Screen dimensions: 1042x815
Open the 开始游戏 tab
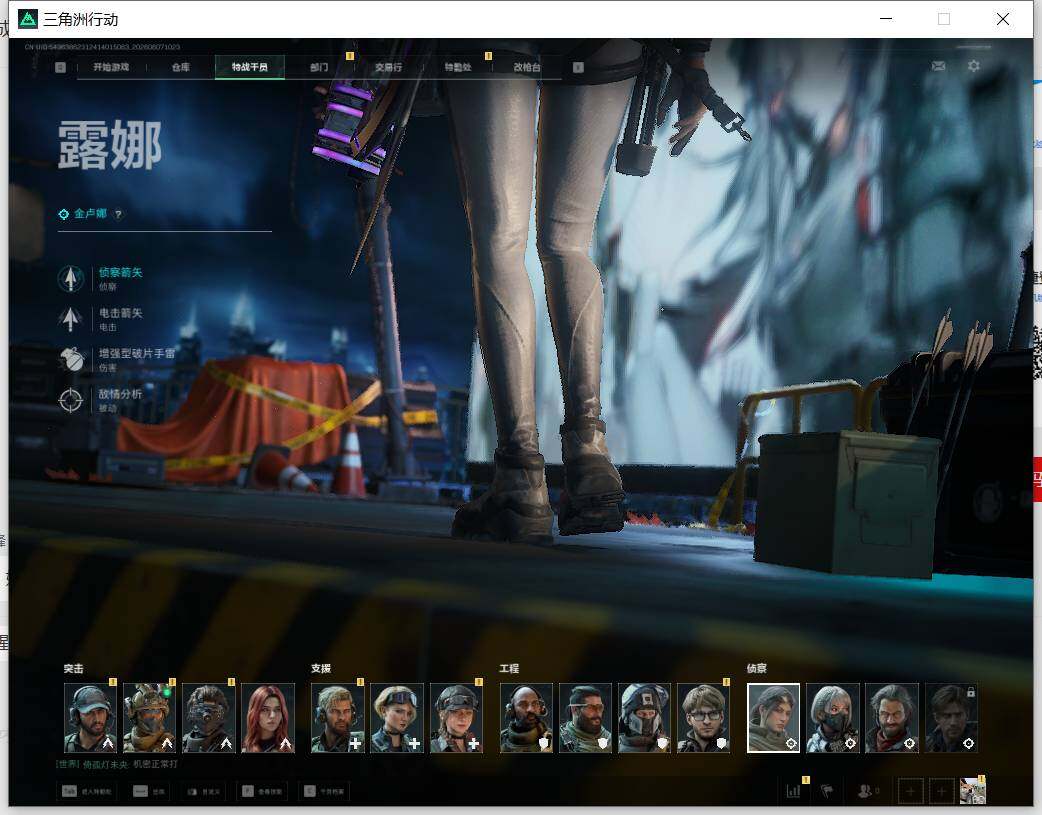[x=111, y=67]
